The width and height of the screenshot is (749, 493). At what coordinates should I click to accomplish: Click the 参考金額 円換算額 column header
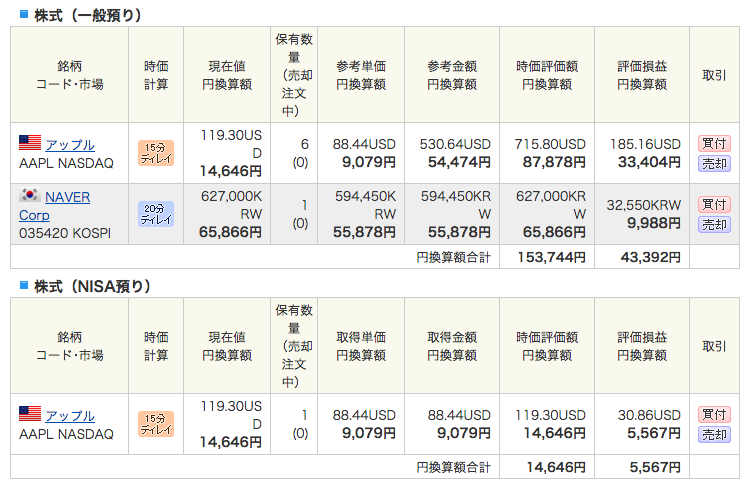point(452,75)
